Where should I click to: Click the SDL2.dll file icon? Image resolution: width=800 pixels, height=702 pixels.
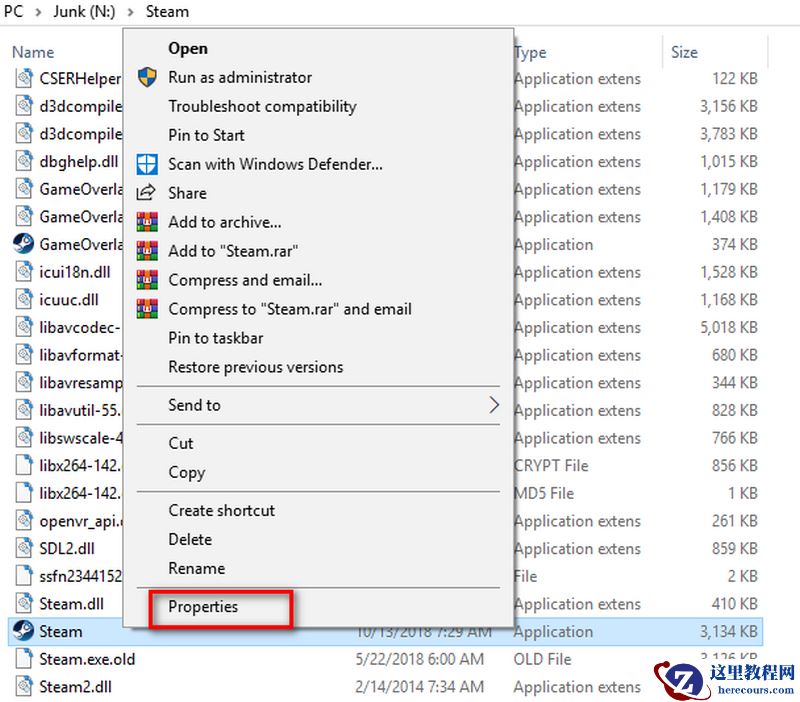tap(23, 548)
